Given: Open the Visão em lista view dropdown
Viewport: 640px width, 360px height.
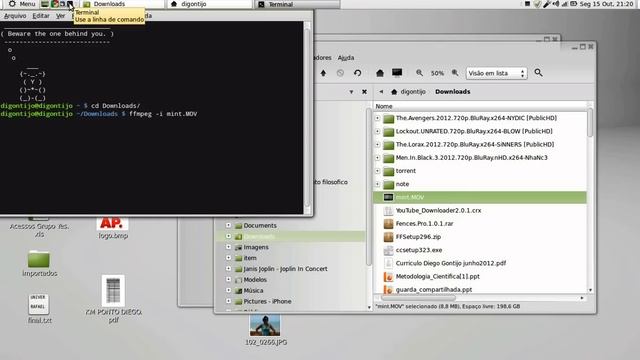Looking at the screenshot, I should point(496,73).
